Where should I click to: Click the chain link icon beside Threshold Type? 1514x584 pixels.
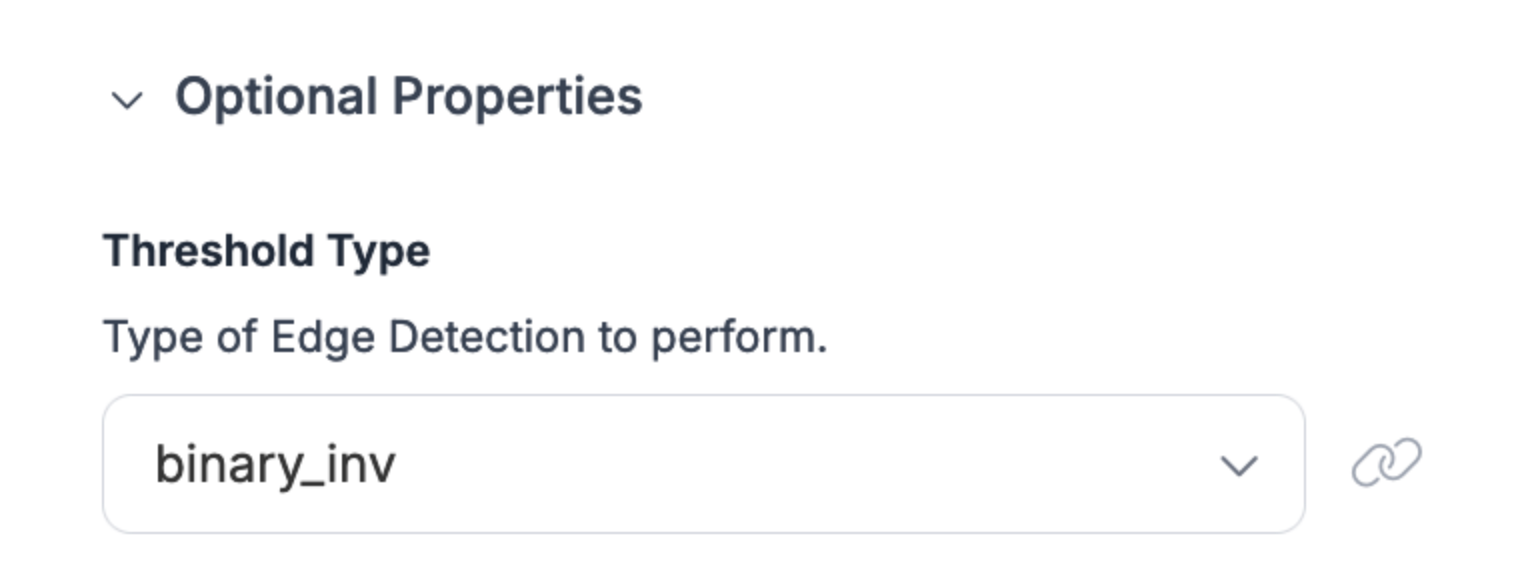click(x=1386, y=463)
